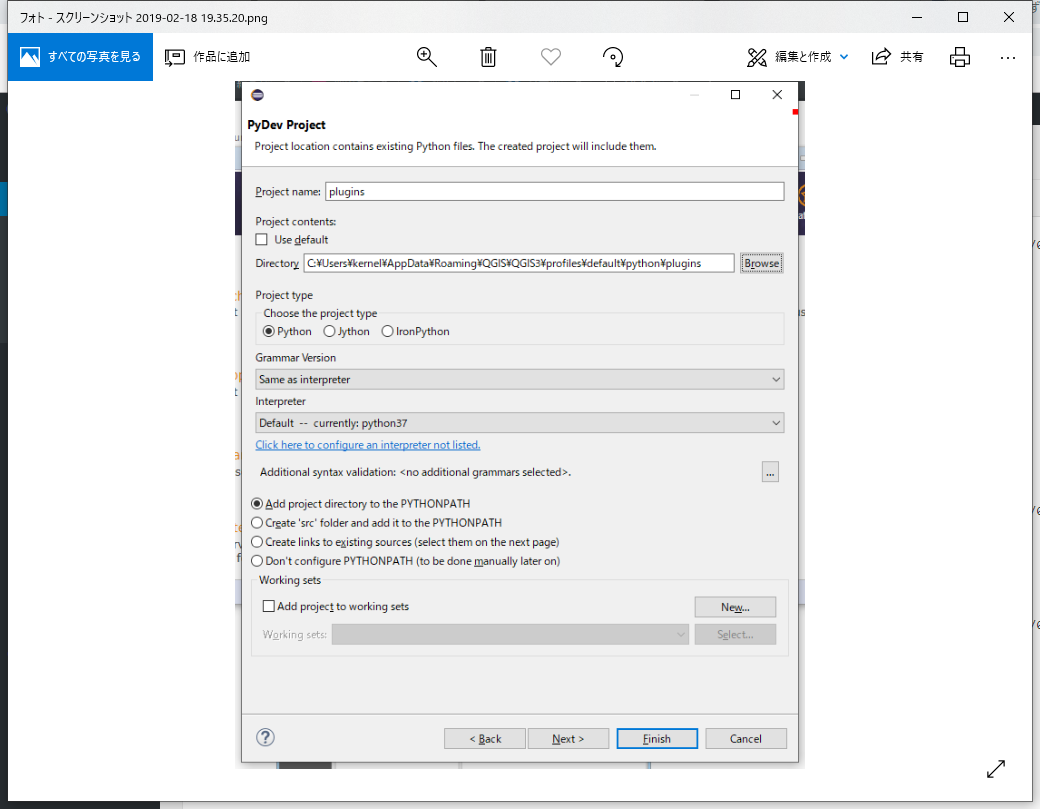Click the configure an interpreter not listed link
The width and height of the screenshot is (1040, 809).
coord(368,445)
